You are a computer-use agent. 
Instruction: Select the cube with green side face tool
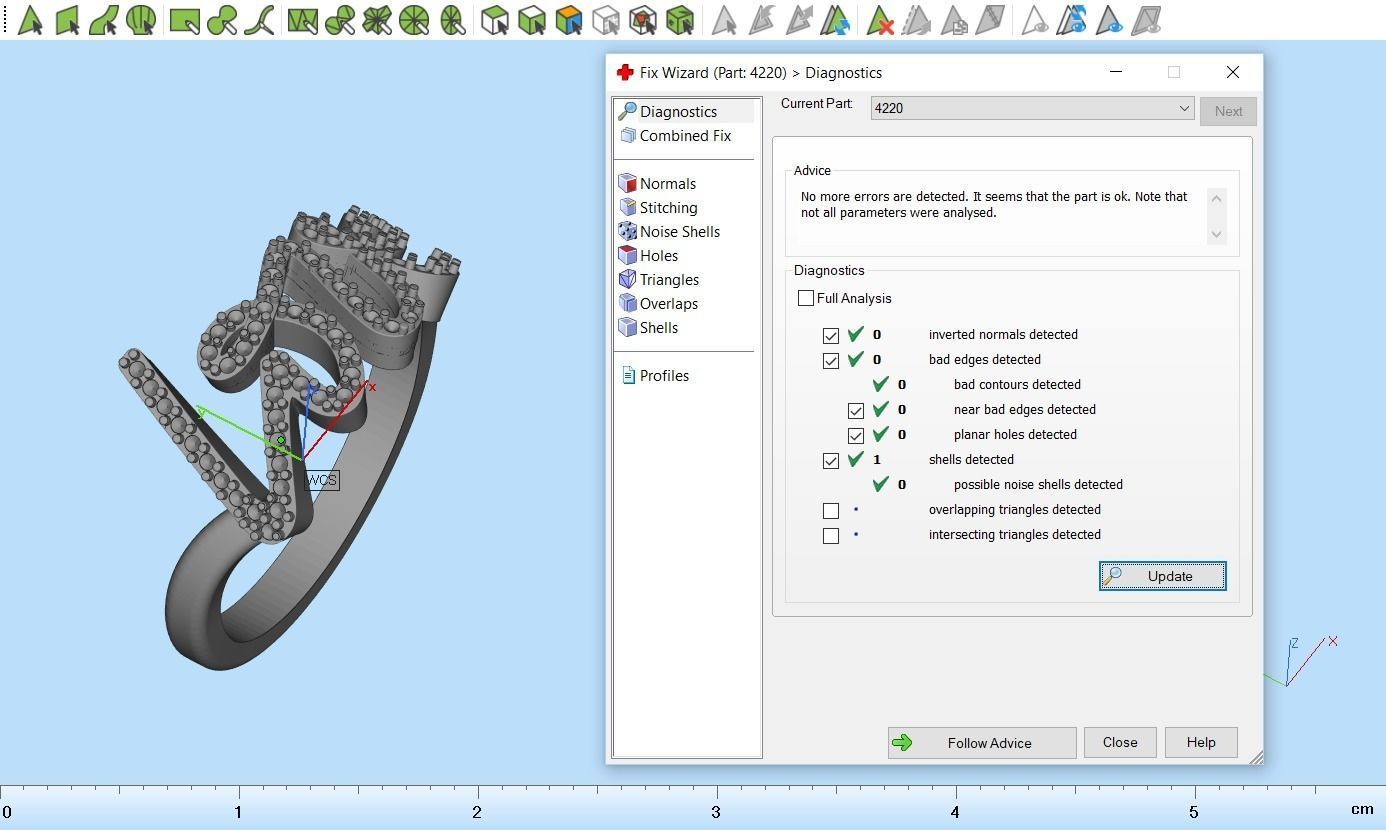click(495, 20)
